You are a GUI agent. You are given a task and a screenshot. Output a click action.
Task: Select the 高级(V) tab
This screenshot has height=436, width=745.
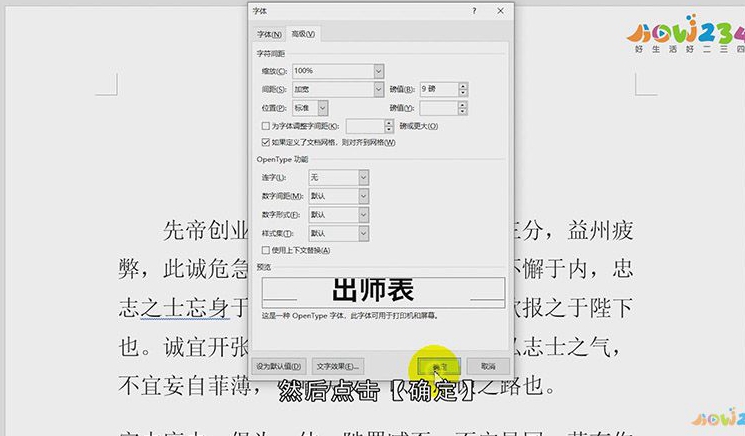303,34
